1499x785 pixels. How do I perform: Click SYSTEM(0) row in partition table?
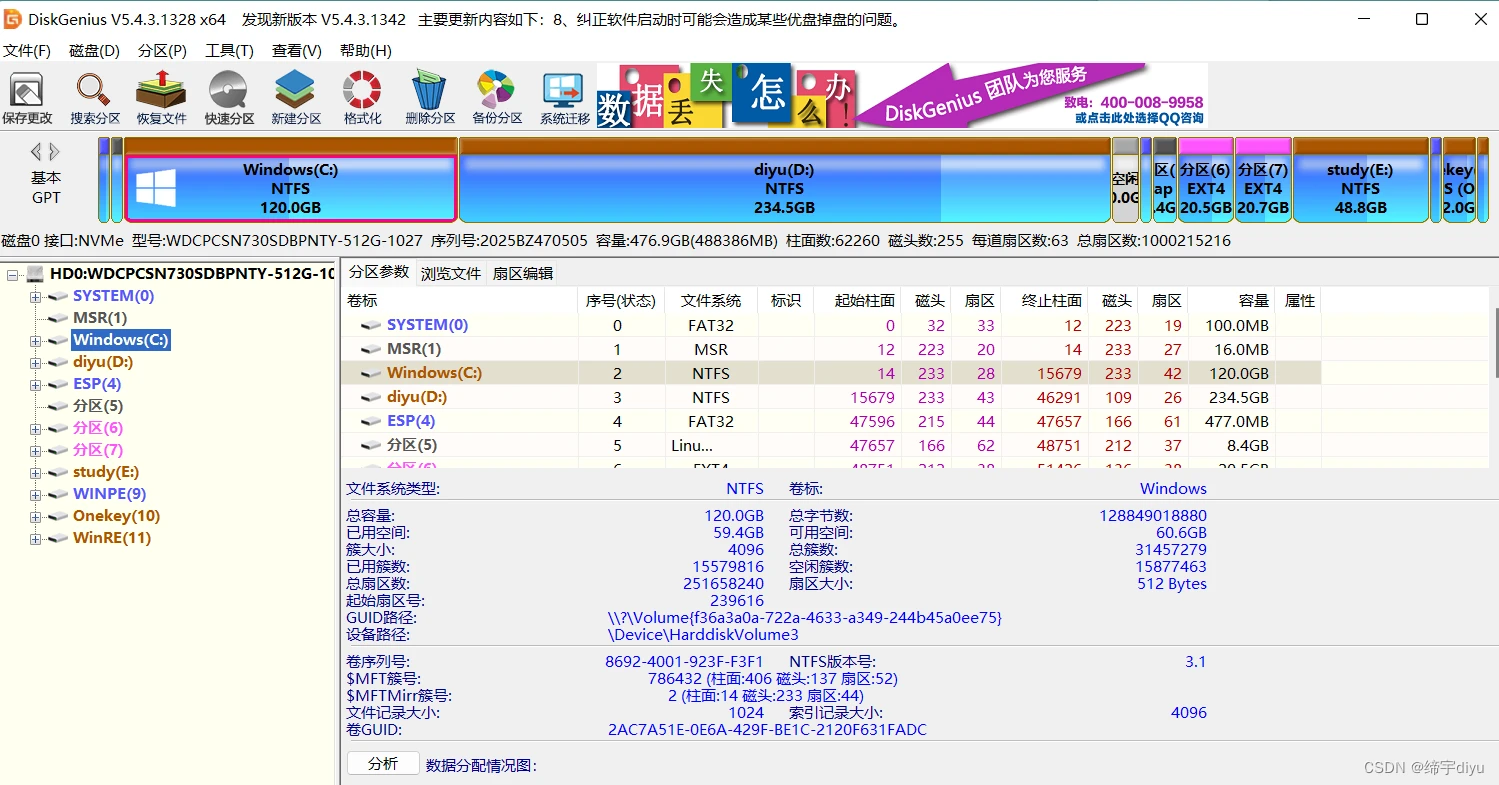pyautogui.click(x=831, y=325)
